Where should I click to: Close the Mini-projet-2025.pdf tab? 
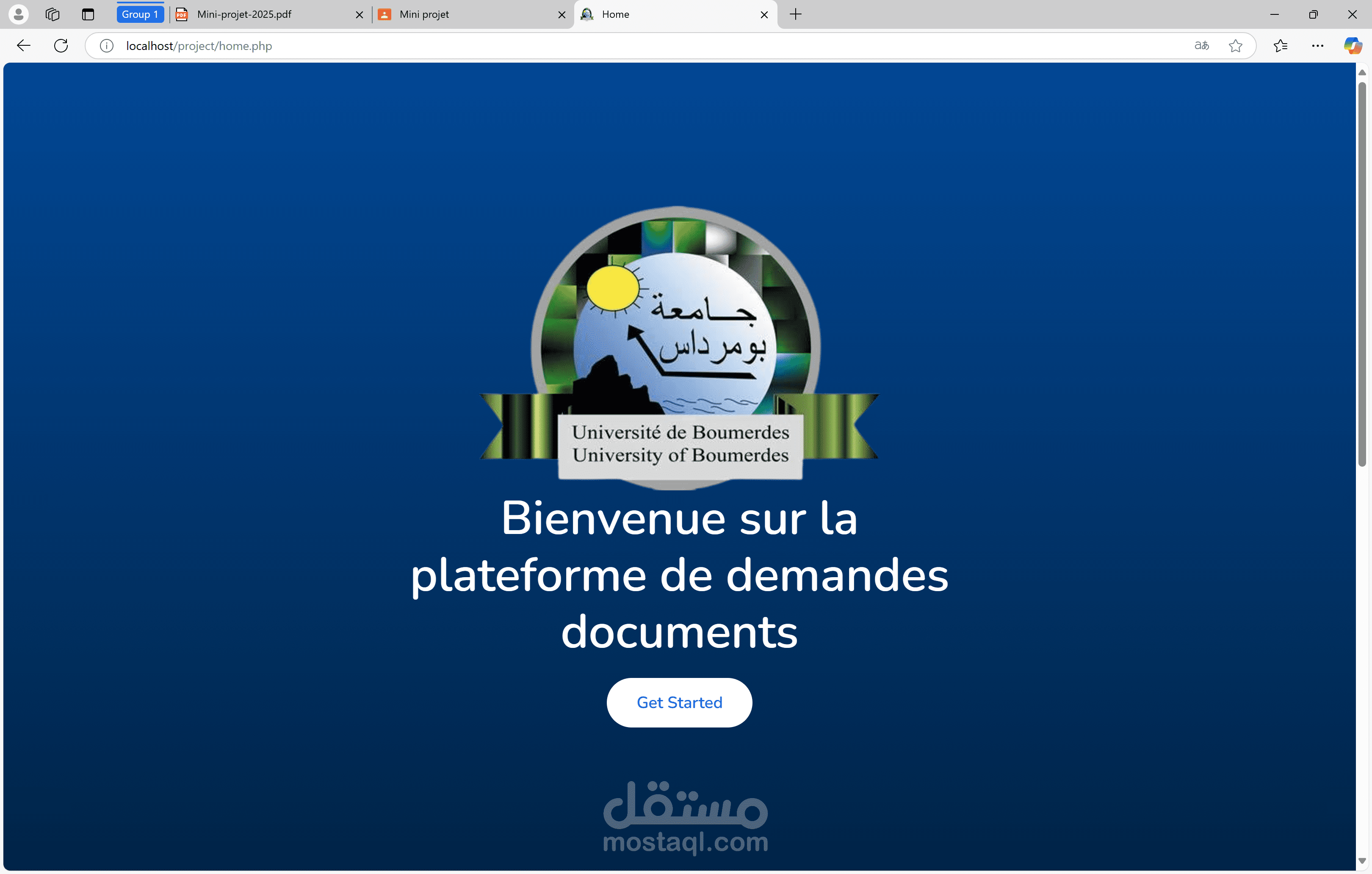(x=360, y=15)
